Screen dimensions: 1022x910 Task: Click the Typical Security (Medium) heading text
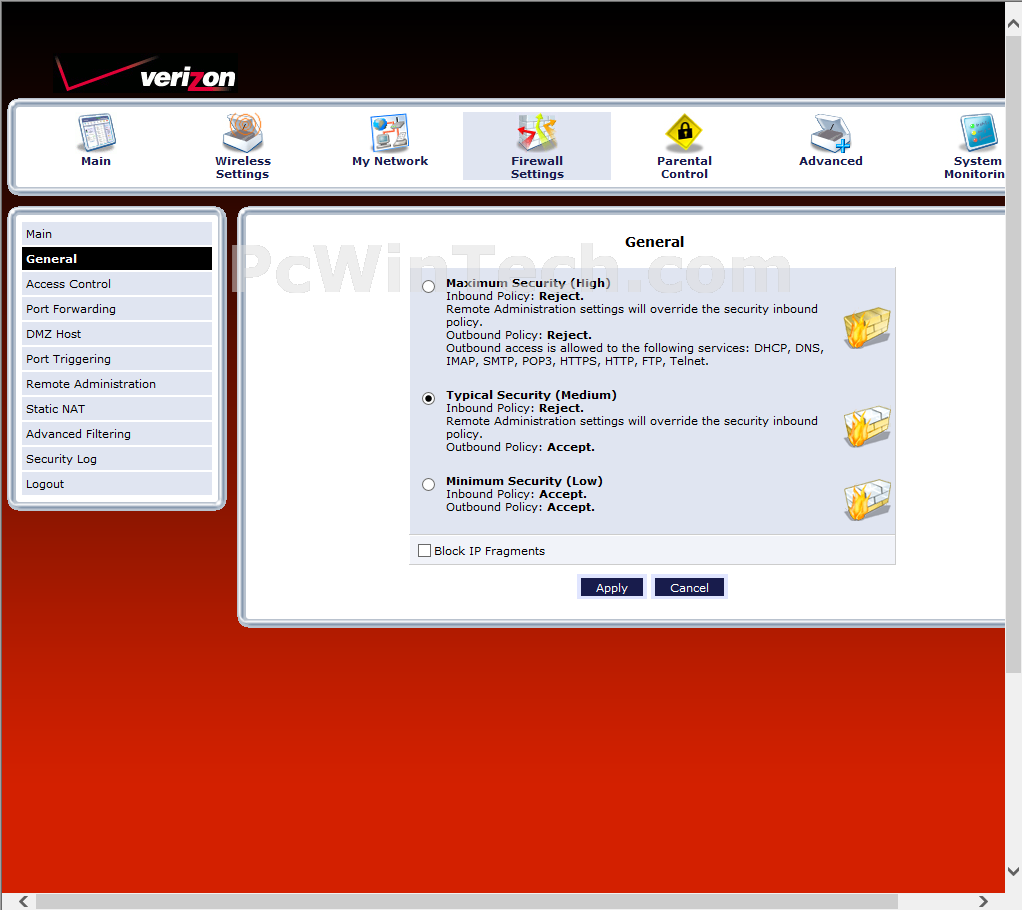531,395
